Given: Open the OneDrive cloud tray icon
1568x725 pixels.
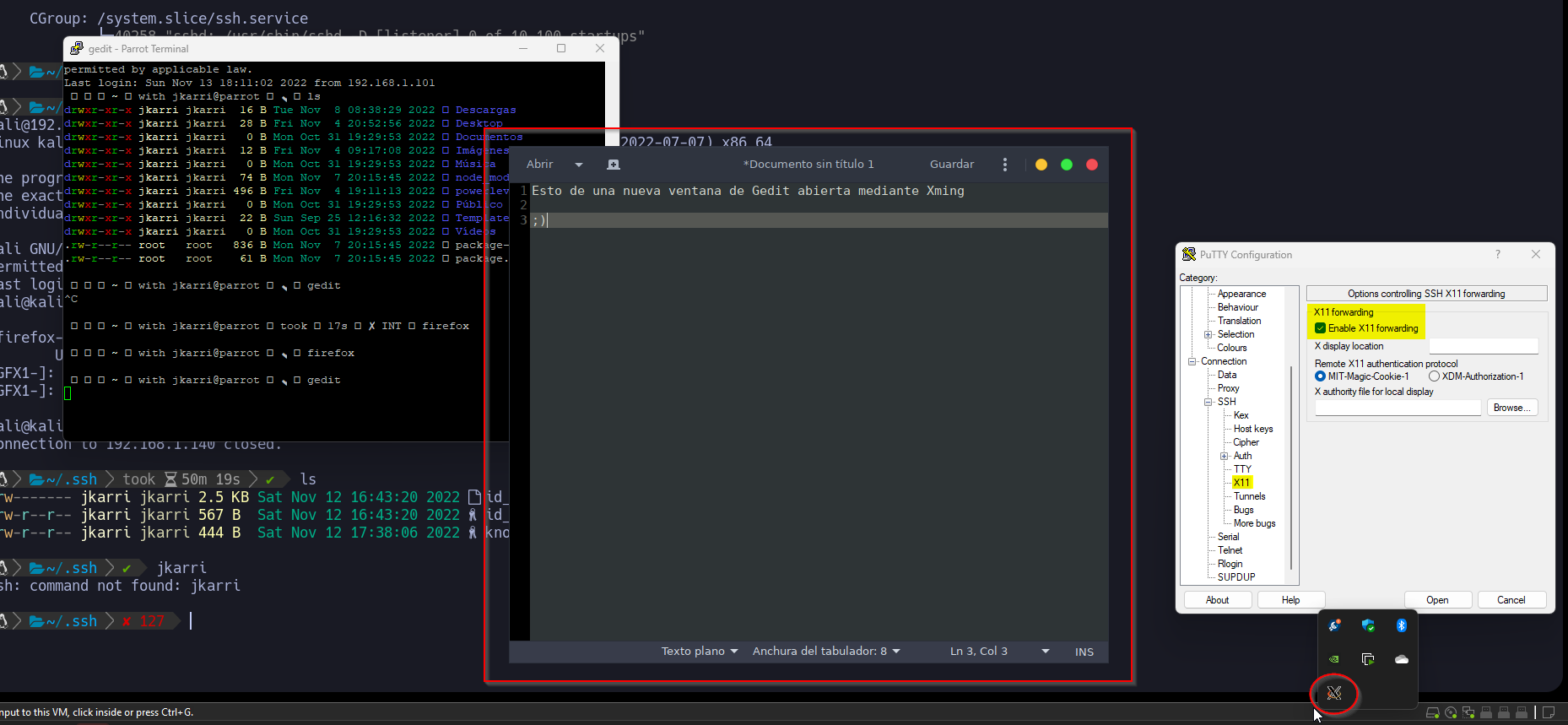Looking at the screenshot, I should click(x=1402, y=659).
